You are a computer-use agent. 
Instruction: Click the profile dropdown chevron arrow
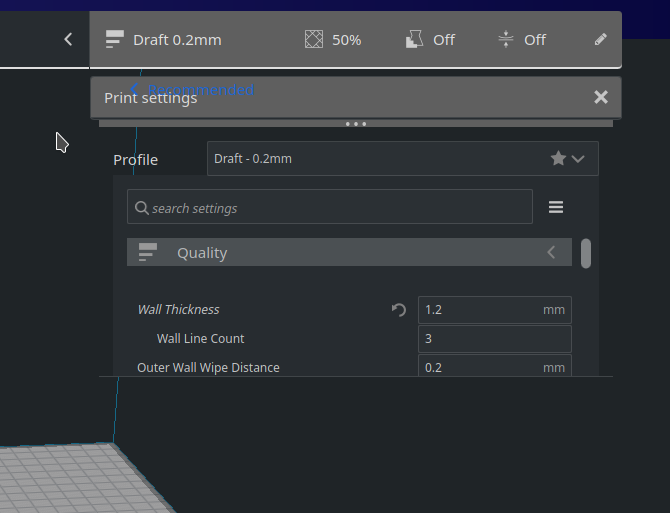578,159
